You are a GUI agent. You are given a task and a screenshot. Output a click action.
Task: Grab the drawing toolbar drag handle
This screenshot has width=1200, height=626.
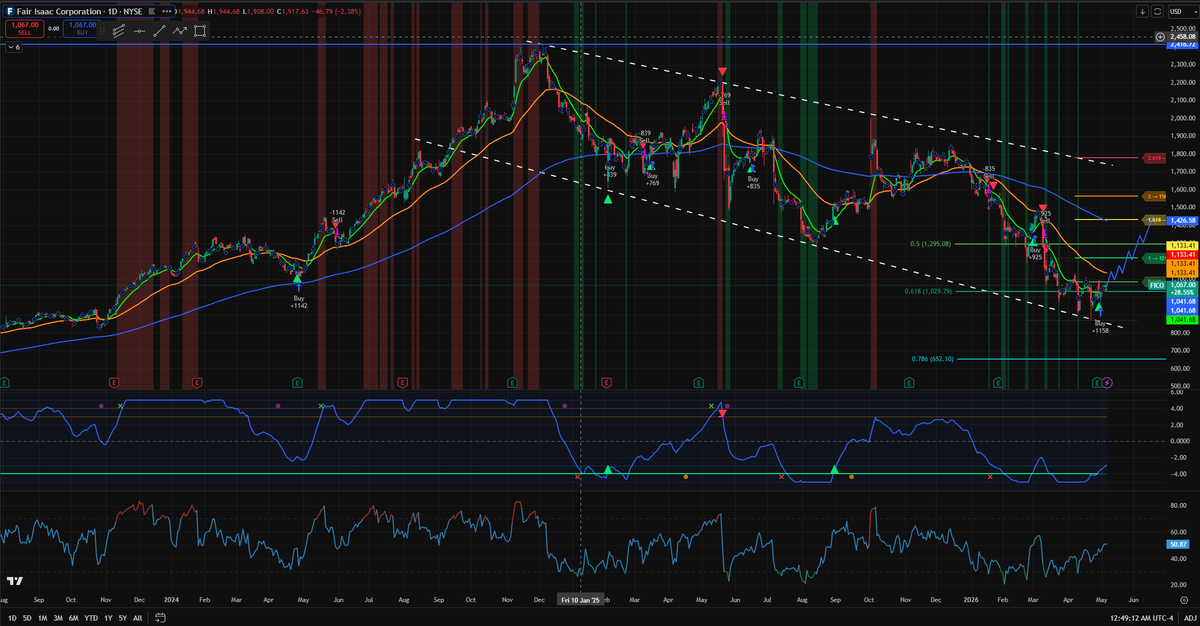pyautogui.click(x=102, y=31)
